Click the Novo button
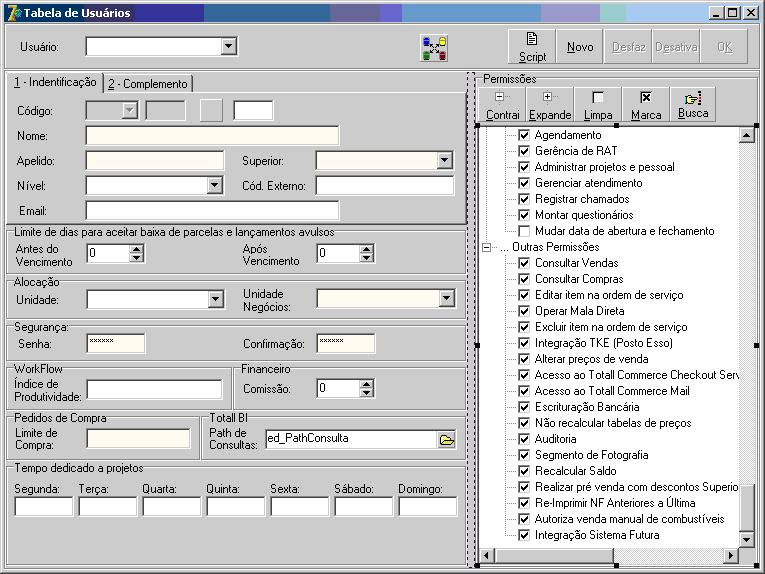 (x=580, y=47)
